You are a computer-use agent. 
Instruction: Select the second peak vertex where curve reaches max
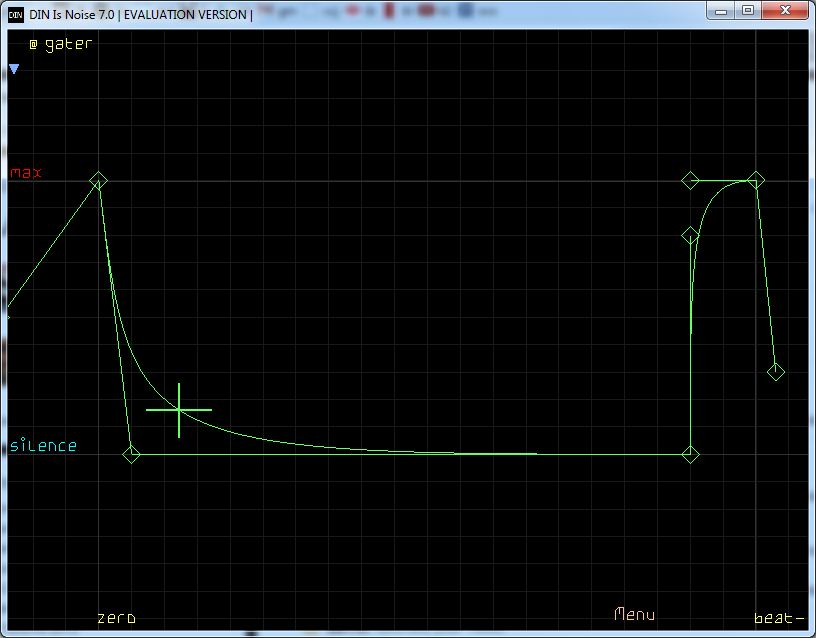756,180
